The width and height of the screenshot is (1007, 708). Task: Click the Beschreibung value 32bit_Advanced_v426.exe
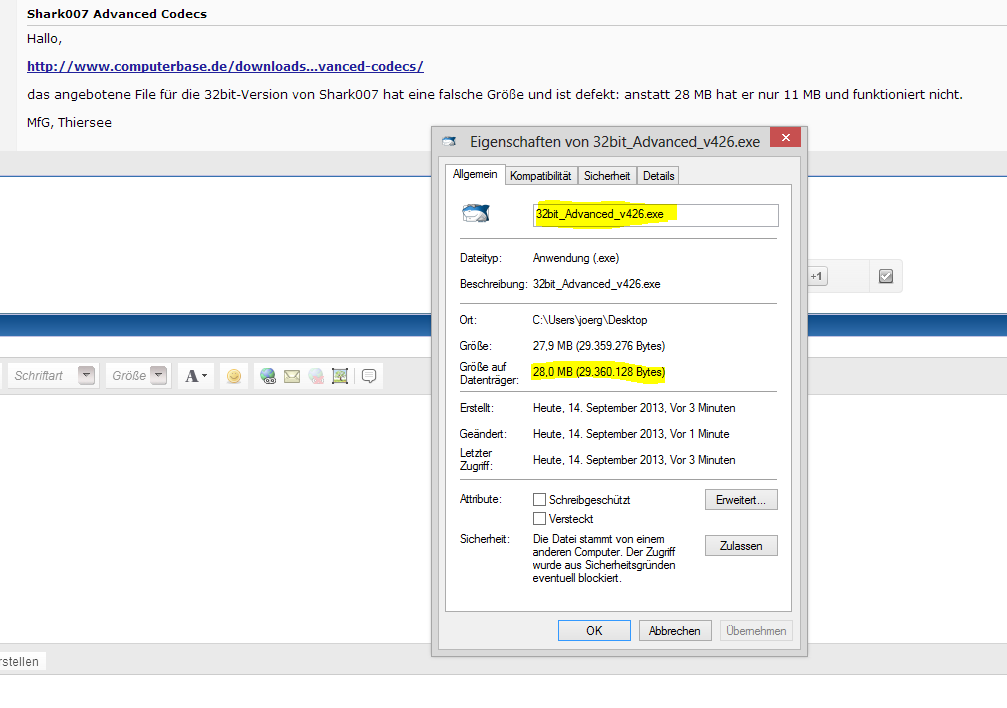coord(596,284)
